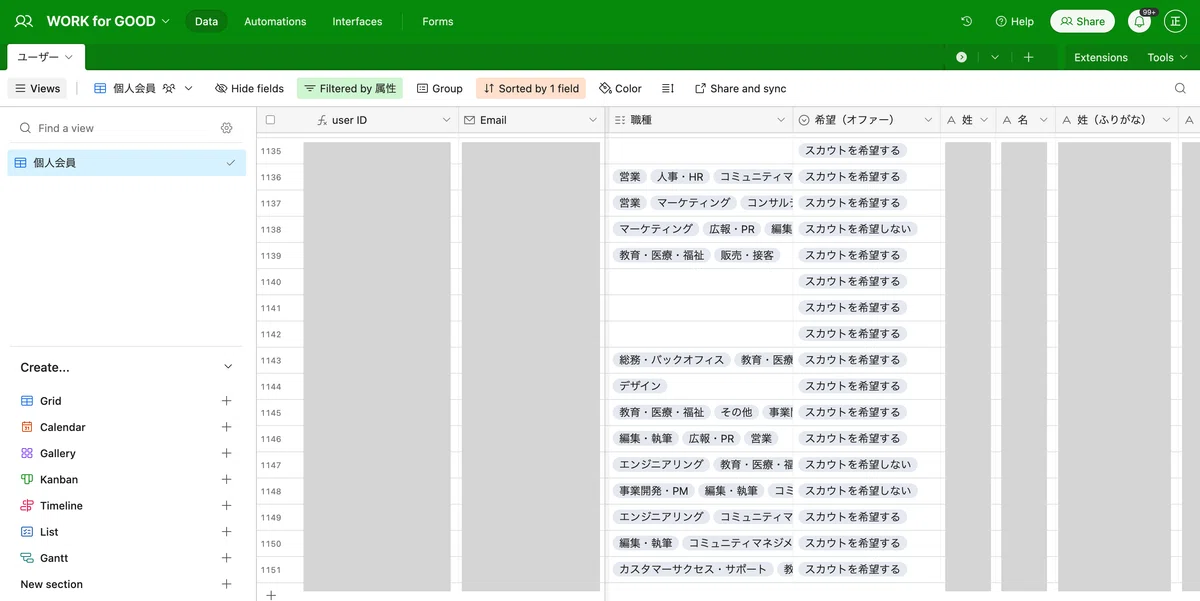Screen dimensions: 1200x601
Task: Select 個人会員 view in sidebar
Action: tap(126, 162)
